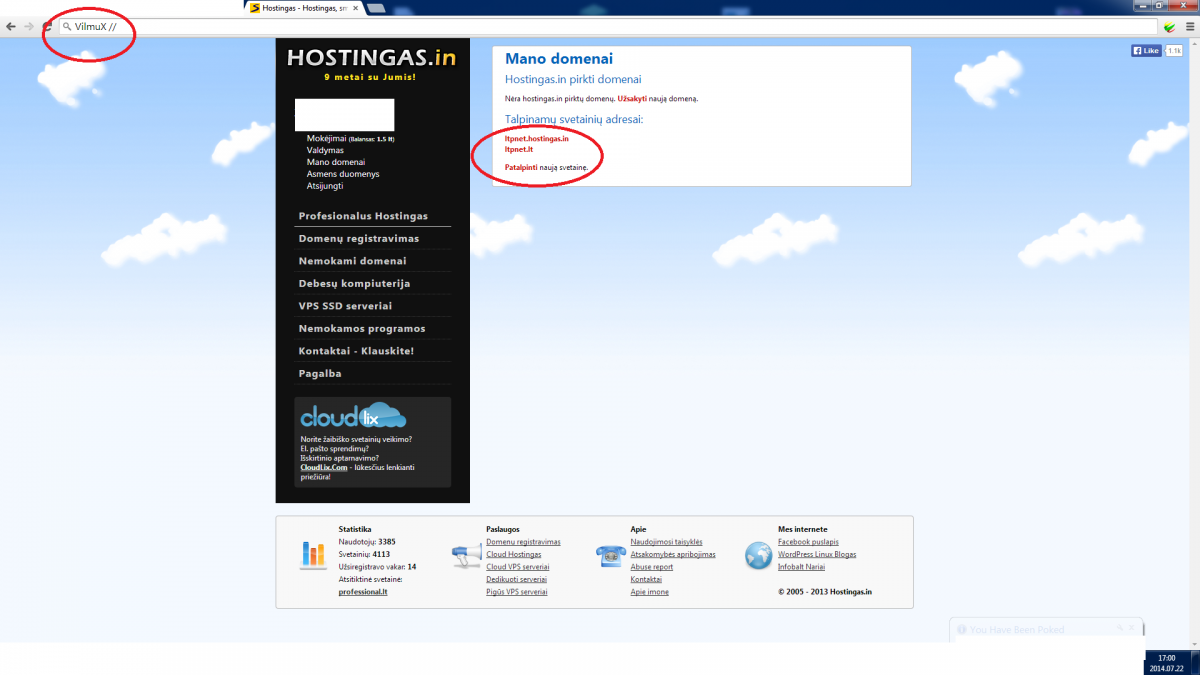The image size is (1200, 675).
Task: Click Atsijungti to log out
Action: [x=325, y=186]
